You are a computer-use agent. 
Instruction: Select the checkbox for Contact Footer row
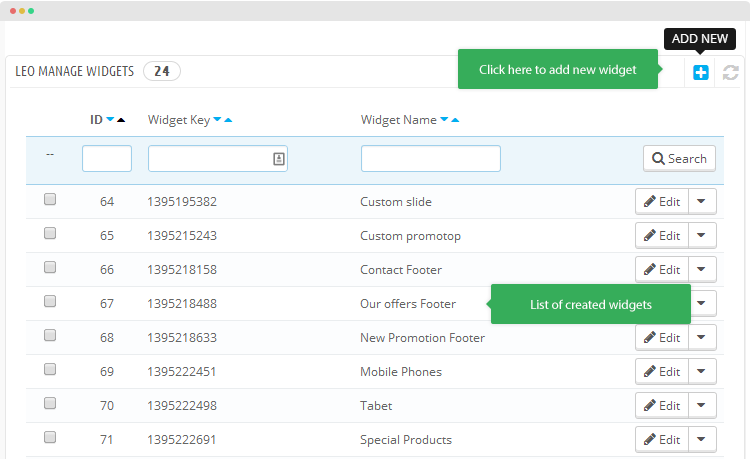[50, 267]
